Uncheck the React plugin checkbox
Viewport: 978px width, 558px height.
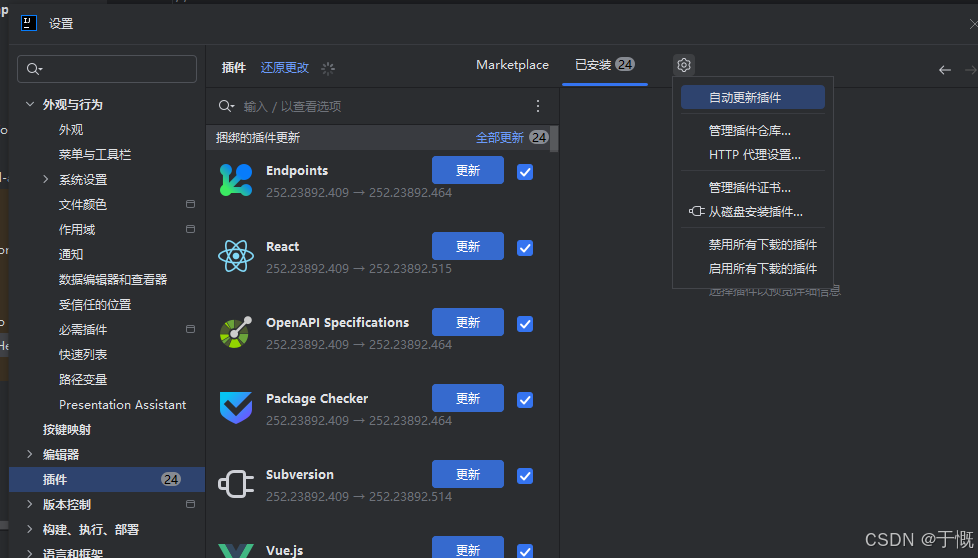pos(525,248)
